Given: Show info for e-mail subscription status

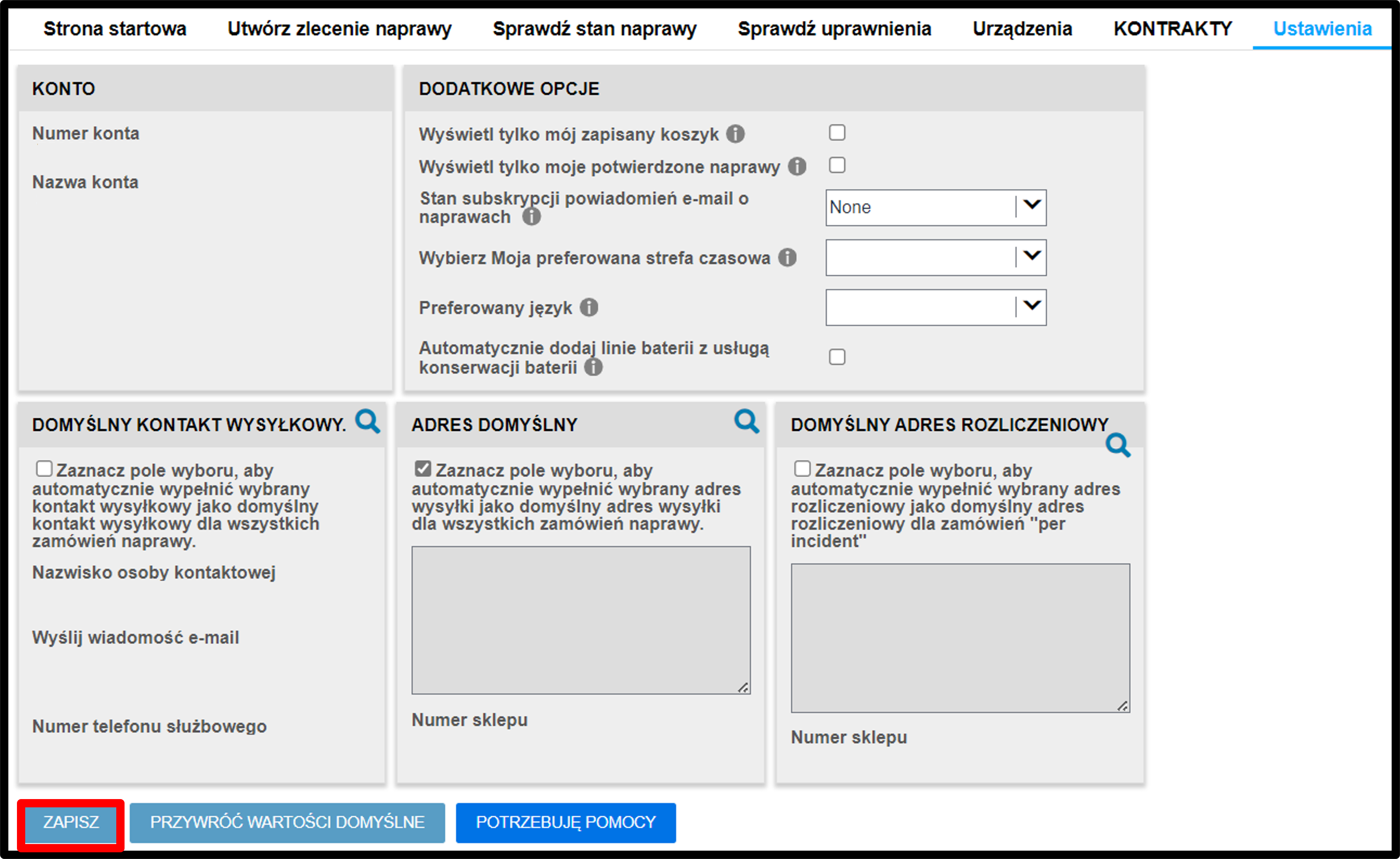Looking at the screenshot, I should [532, 216].
